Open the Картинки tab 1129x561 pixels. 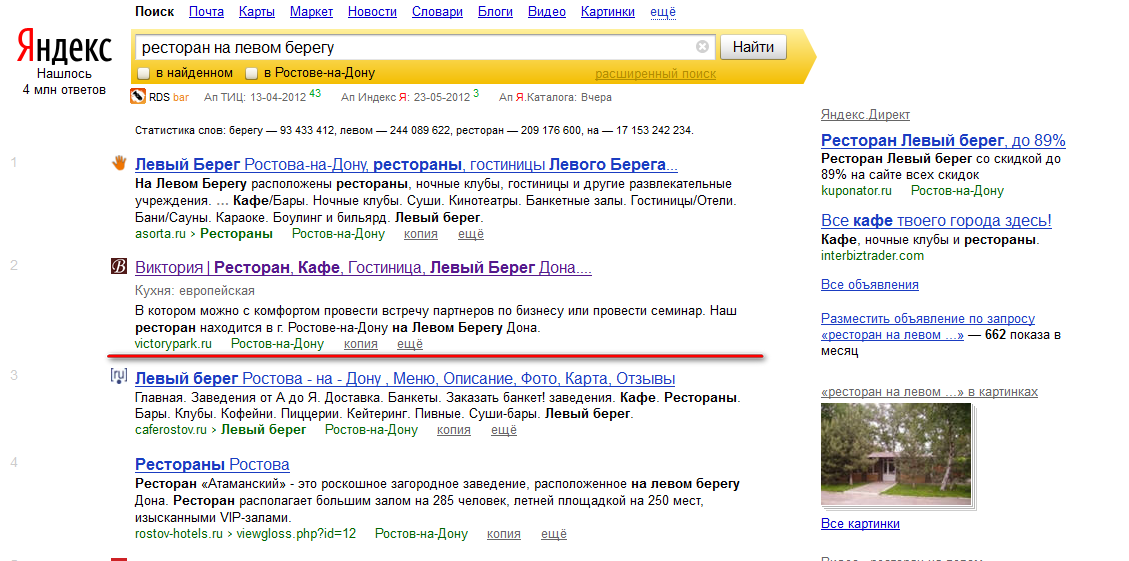click(608, 12)
